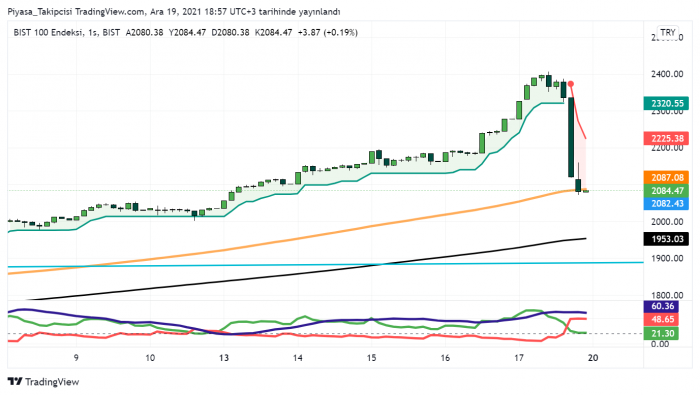
Task: Click the BIST 100 Endeksi symbol title
Action: (48, 33)
